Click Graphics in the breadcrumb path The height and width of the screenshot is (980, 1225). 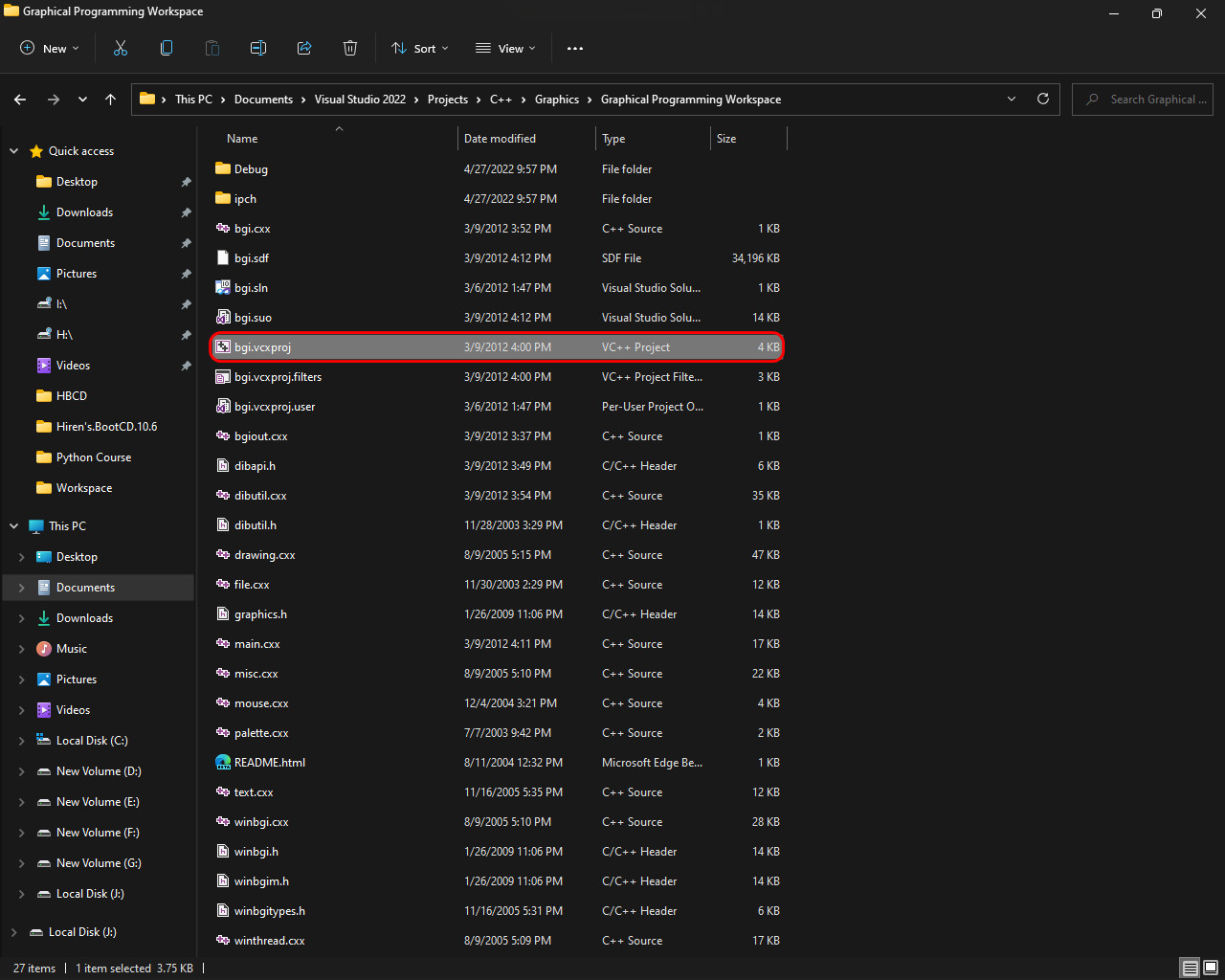point(557,100)
